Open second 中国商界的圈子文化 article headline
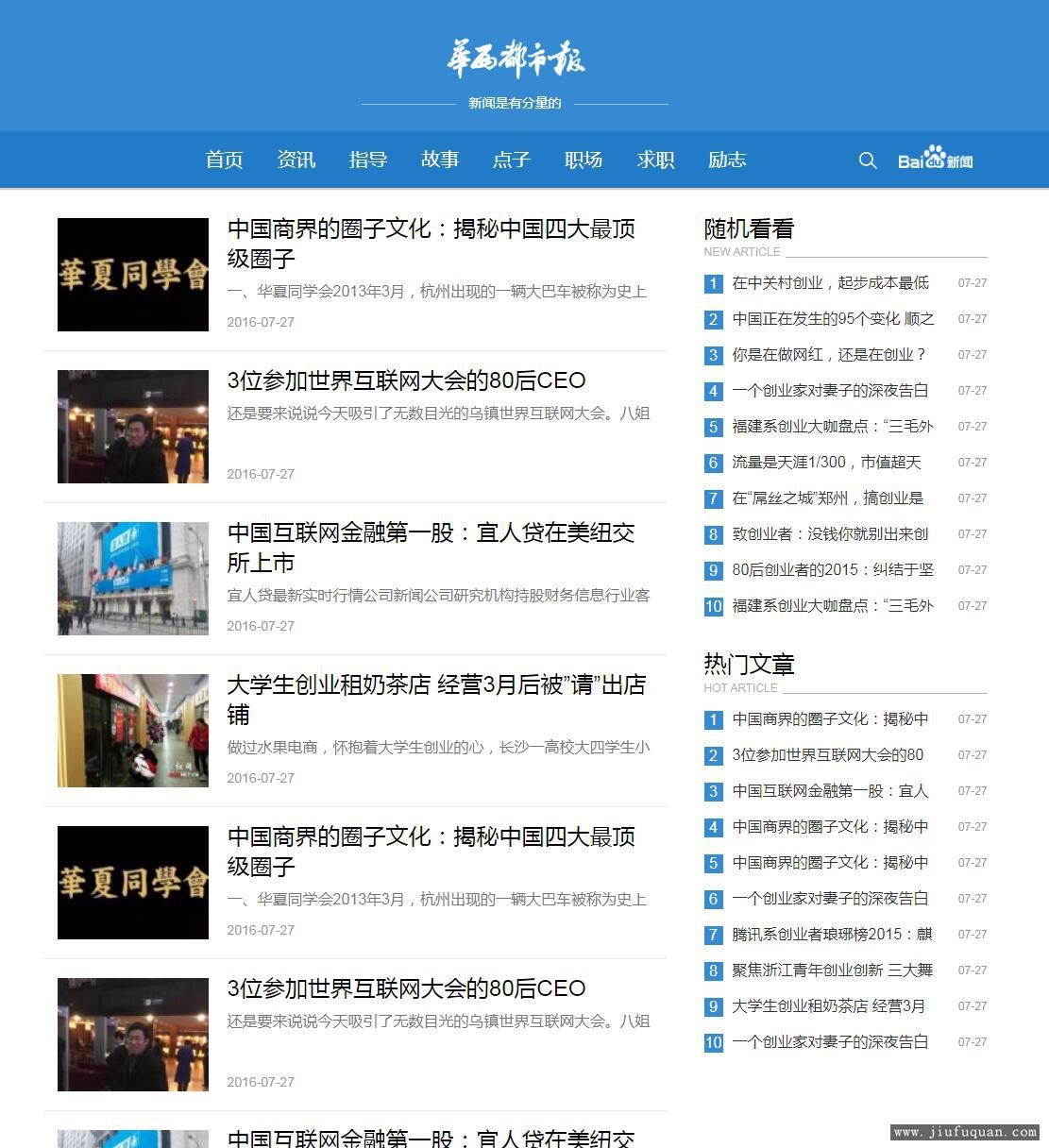1049x1148 pixels. coord(431,852)
